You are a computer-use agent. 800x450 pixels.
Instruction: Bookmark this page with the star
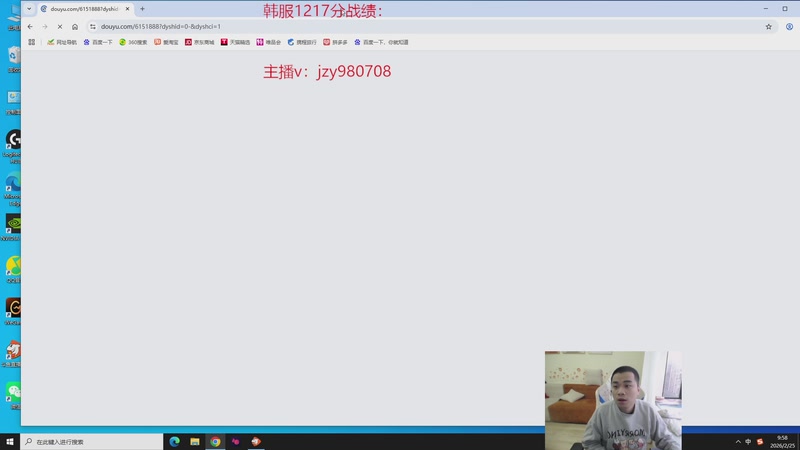[768, 26]
